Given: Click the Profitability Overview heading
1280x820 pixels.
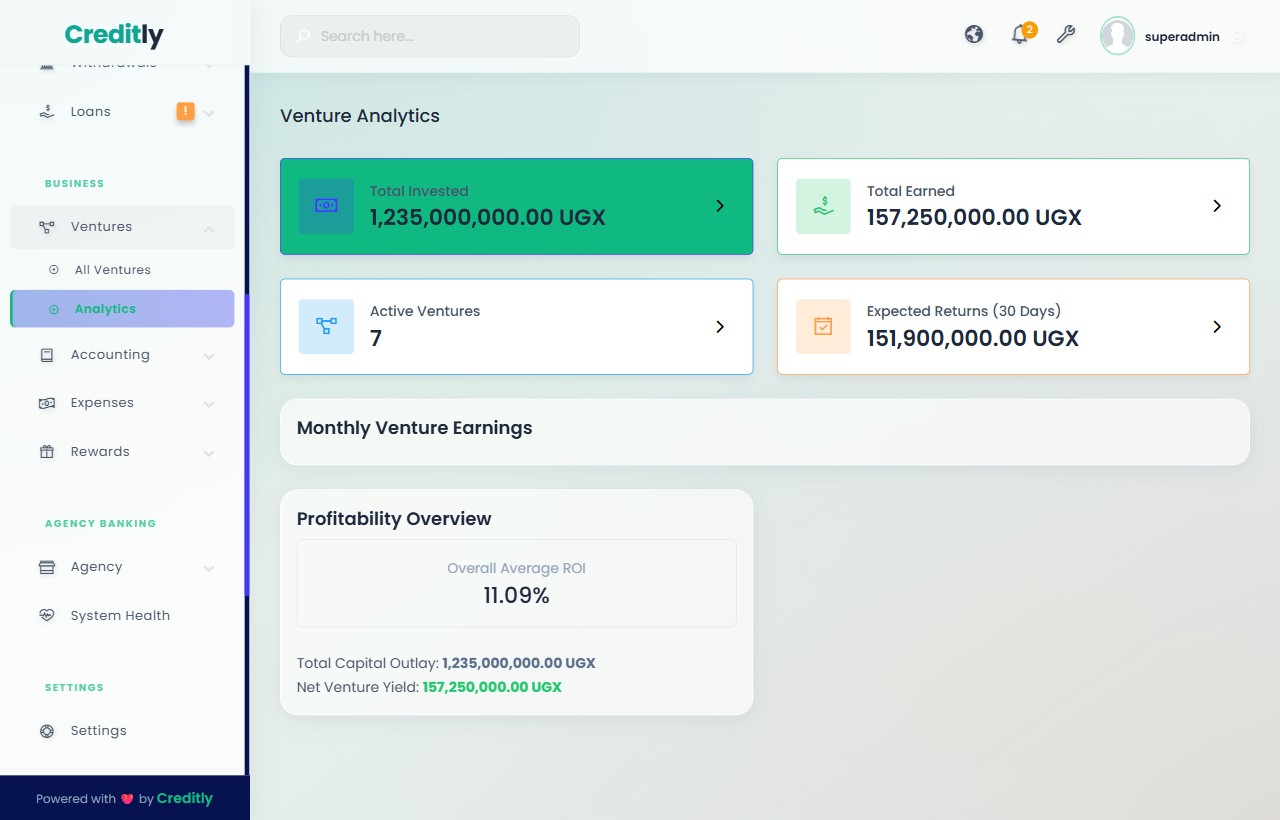Looking at the screenshot, I should click(x=394, y=519).
